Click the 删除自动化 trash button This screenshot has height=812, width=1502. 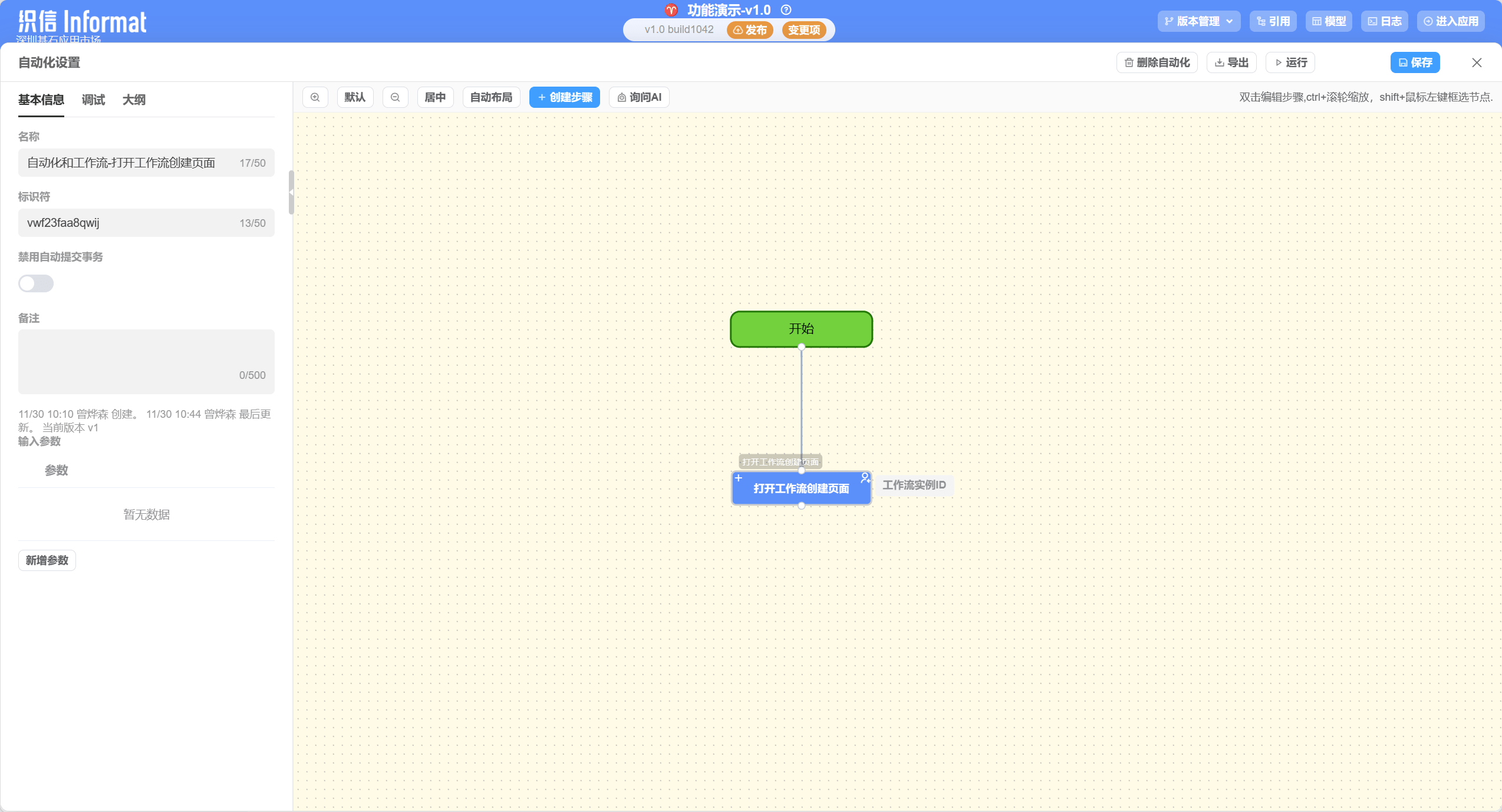pos(1157,62)
